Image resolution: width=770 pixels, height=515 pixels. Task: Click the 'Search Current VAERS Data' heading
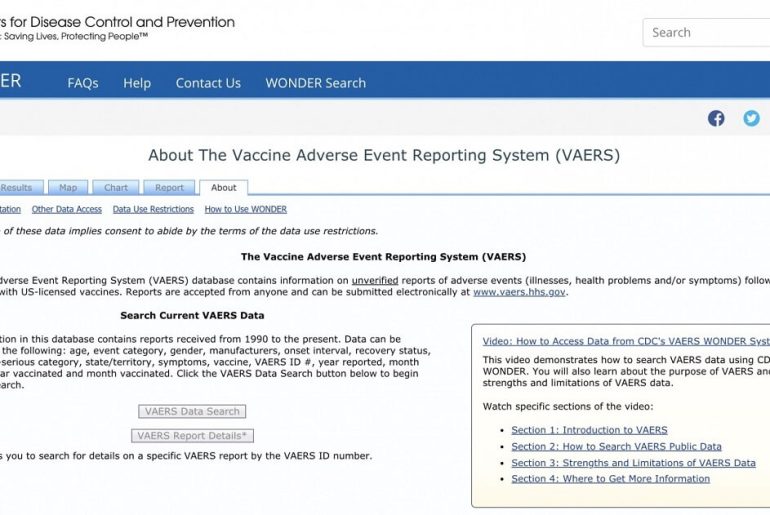point(192,316)
